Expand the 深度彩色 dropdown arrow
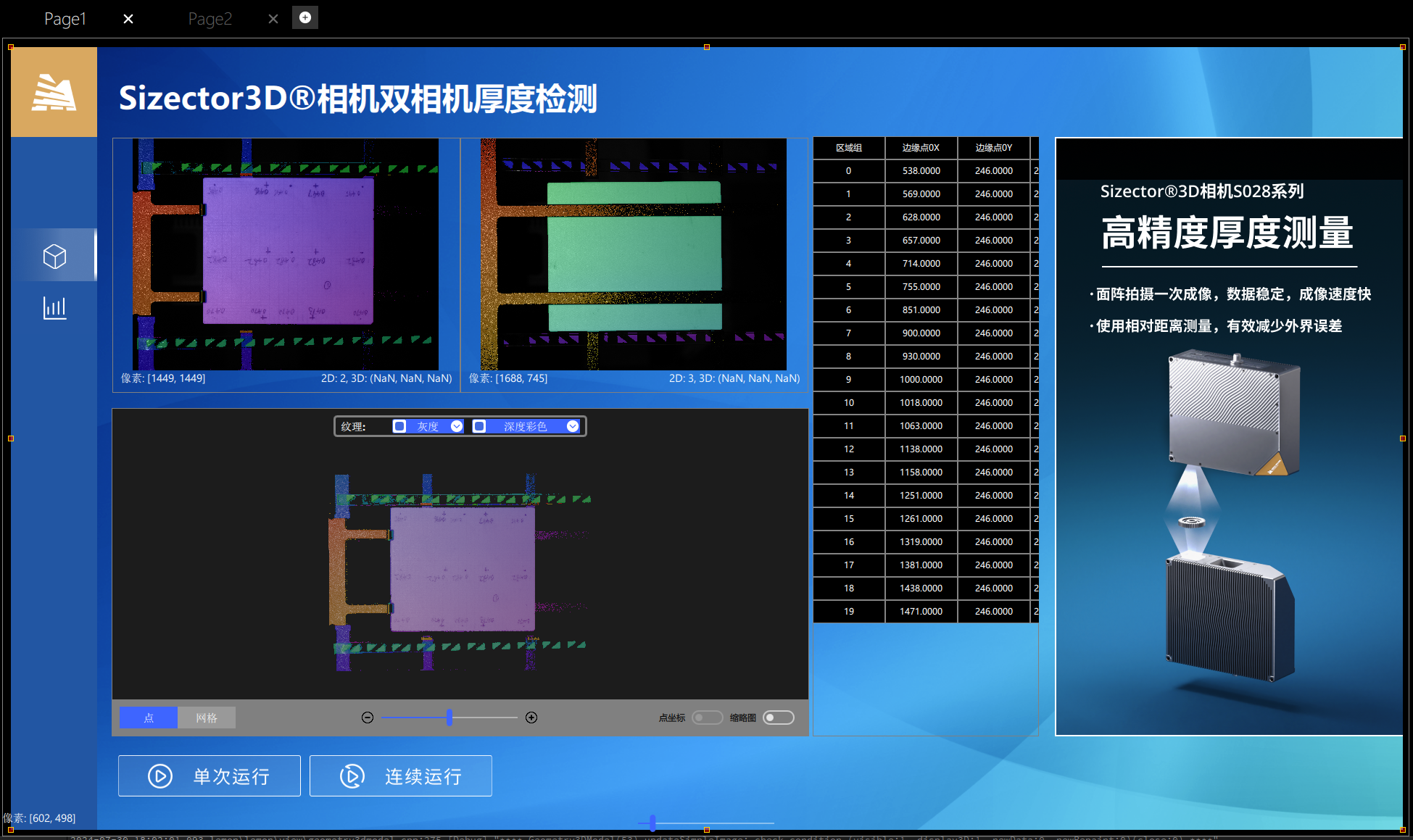The height and width of the screenshot is (840, 1413). [x=573, y=426]
